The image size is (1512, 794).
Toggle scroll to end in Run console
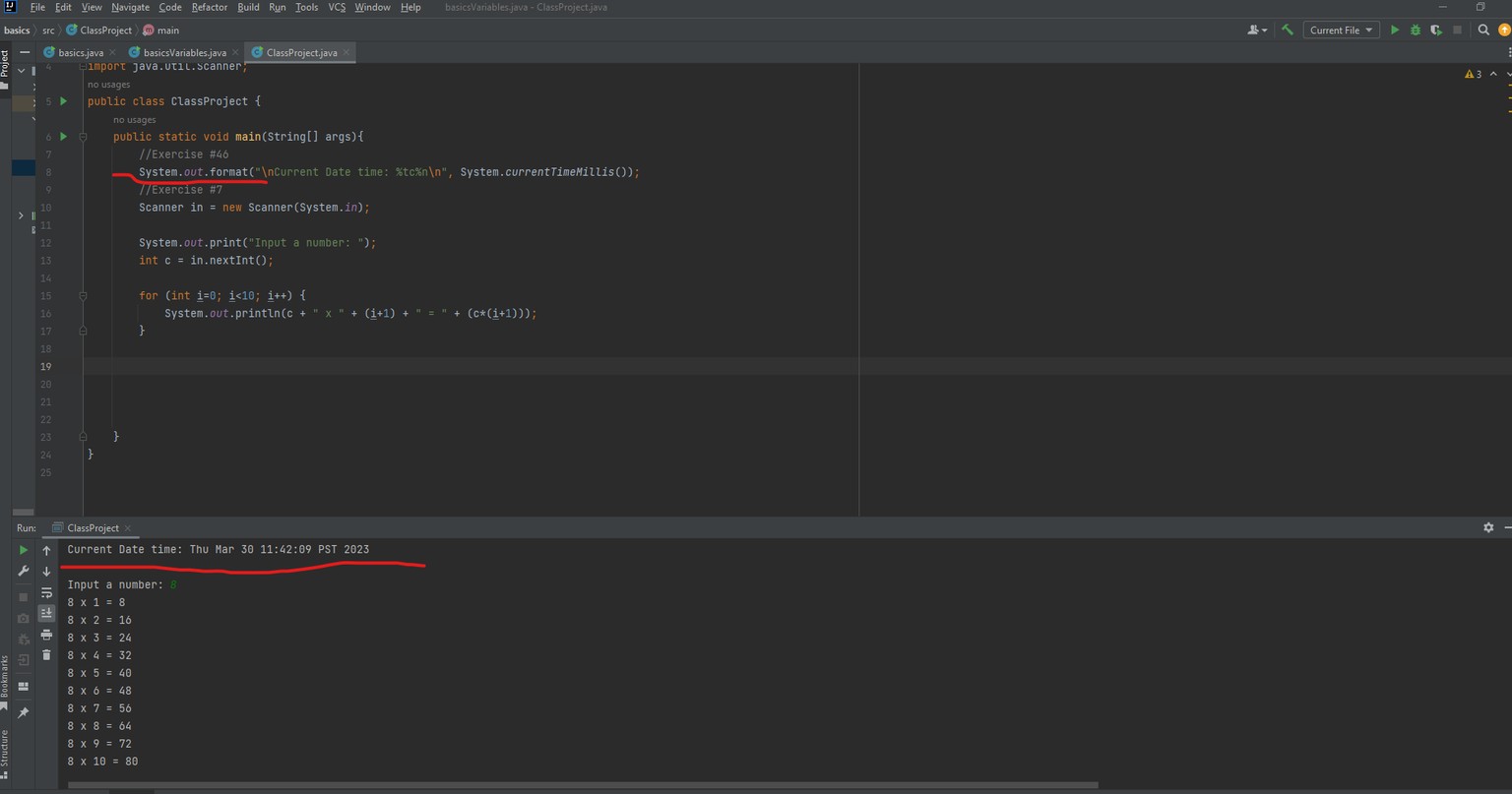(x=46, y=613)
